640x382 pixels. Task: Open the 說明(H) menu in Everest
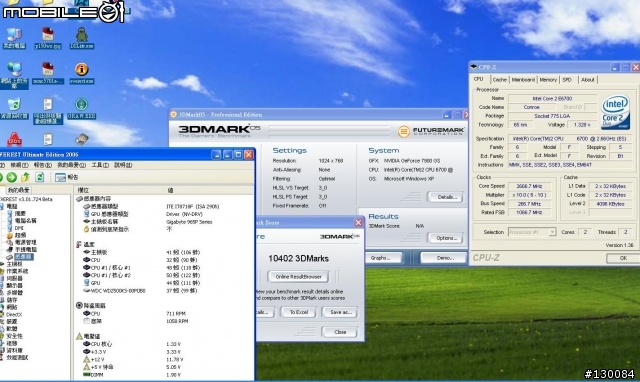tap(123, 165)
